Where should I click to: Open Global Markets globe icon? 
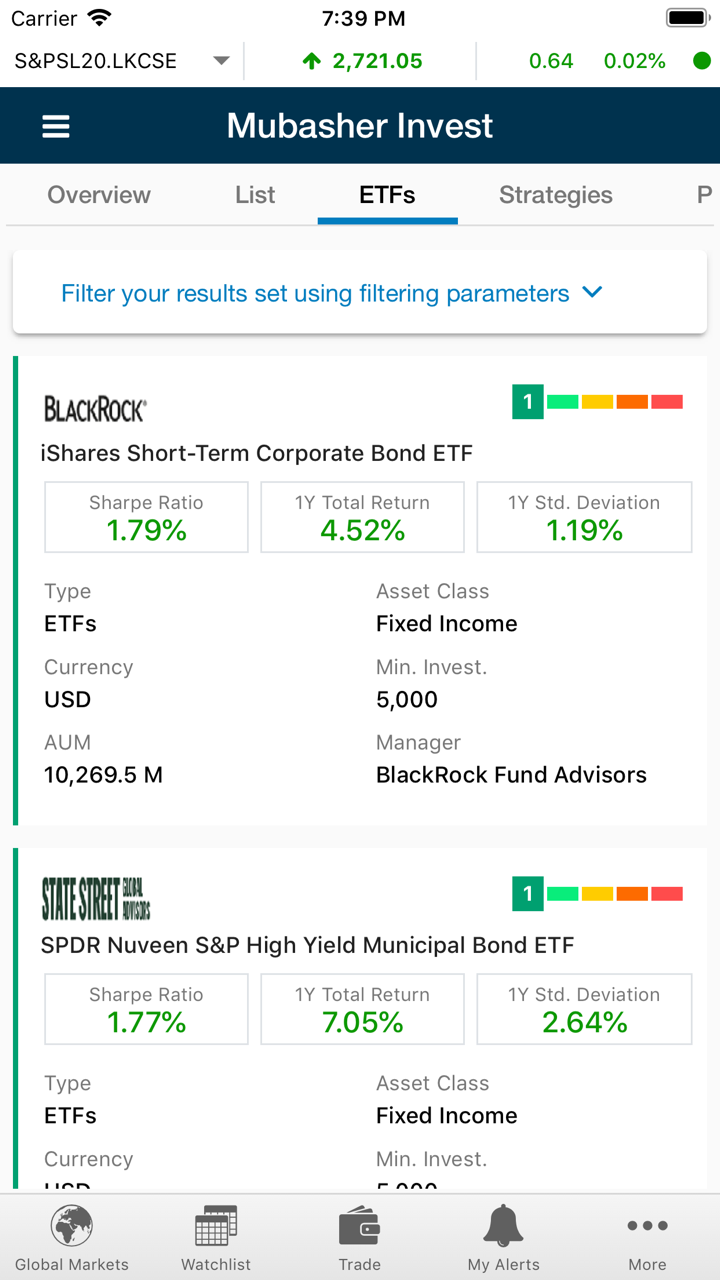72,1226
